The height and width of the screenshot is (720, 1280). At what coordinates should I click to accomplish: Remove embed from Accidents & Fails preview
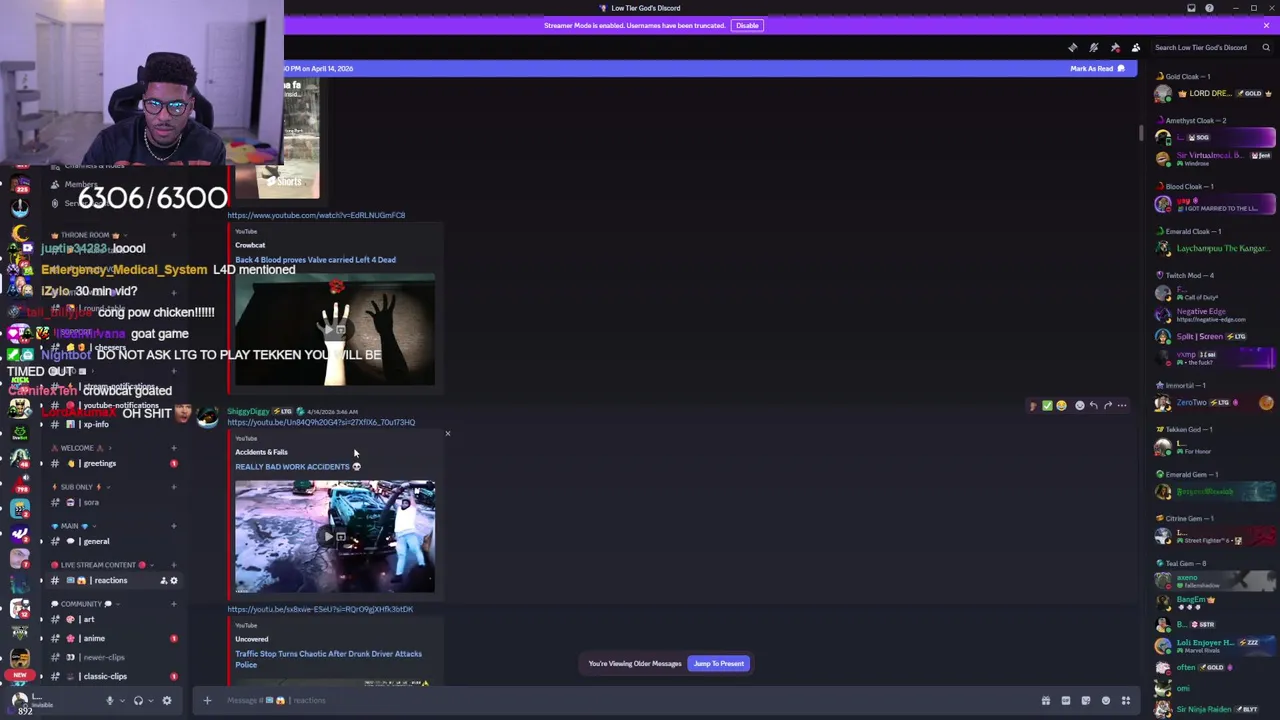click(x=447, y=433)
